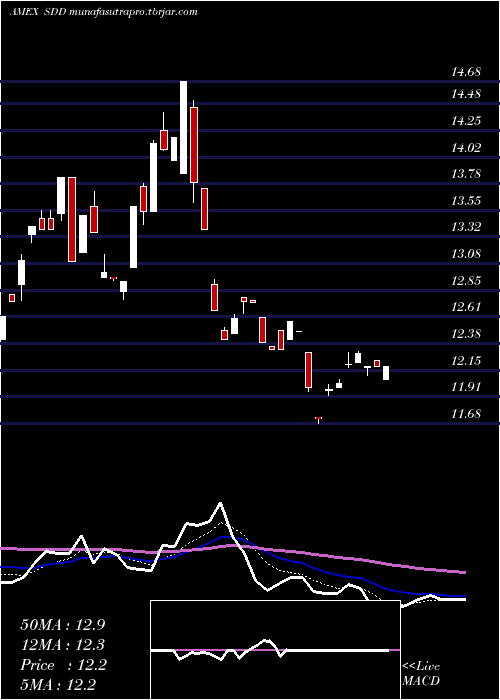Click the 5MA : 12.2 reading
Viewport: 500px width, 700px height.
(58, 685)
